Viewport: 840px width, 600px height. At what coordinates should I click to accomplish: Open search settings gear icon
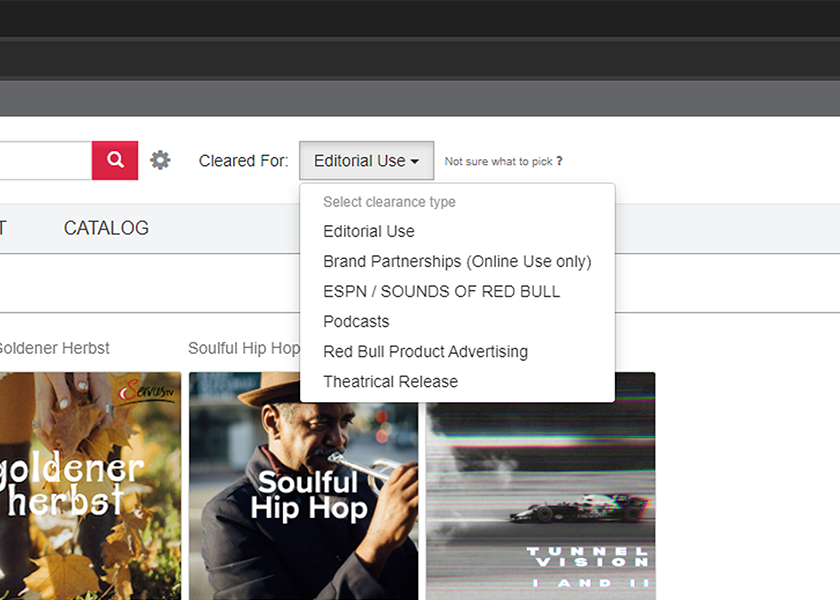pos(160,160)
